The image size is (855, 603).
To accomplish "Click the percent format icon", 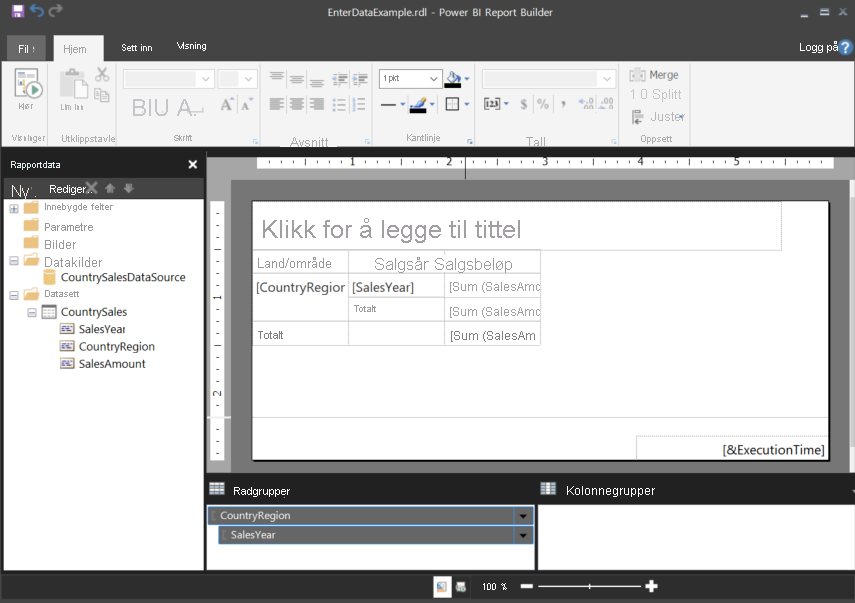I will click(543, 104).
